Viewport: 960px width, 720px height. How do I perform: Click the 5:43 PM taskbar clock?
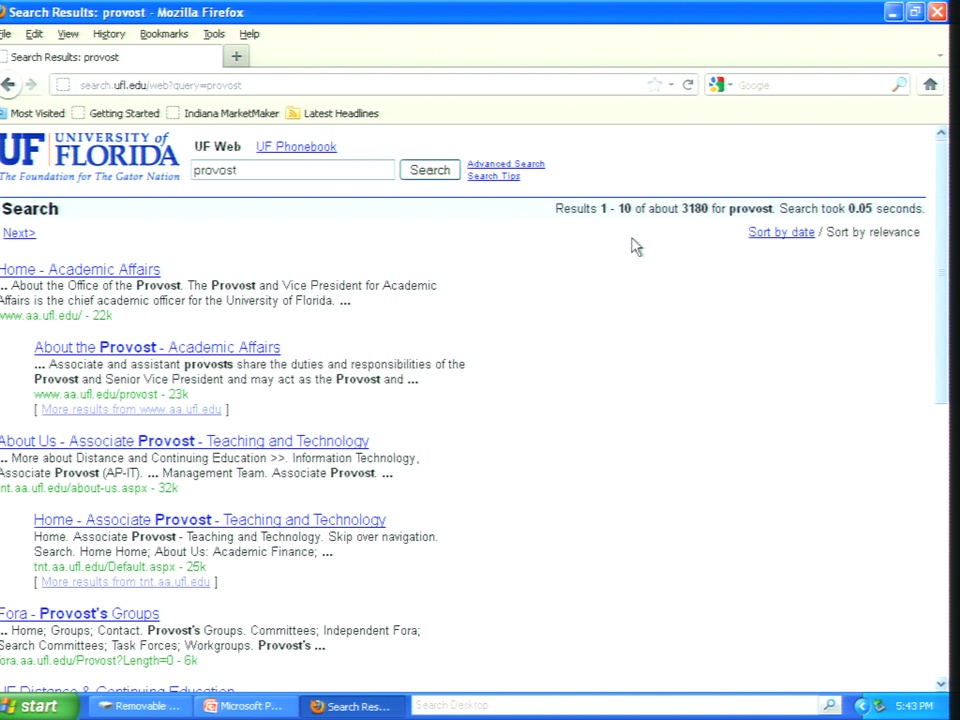coord(914,707)
